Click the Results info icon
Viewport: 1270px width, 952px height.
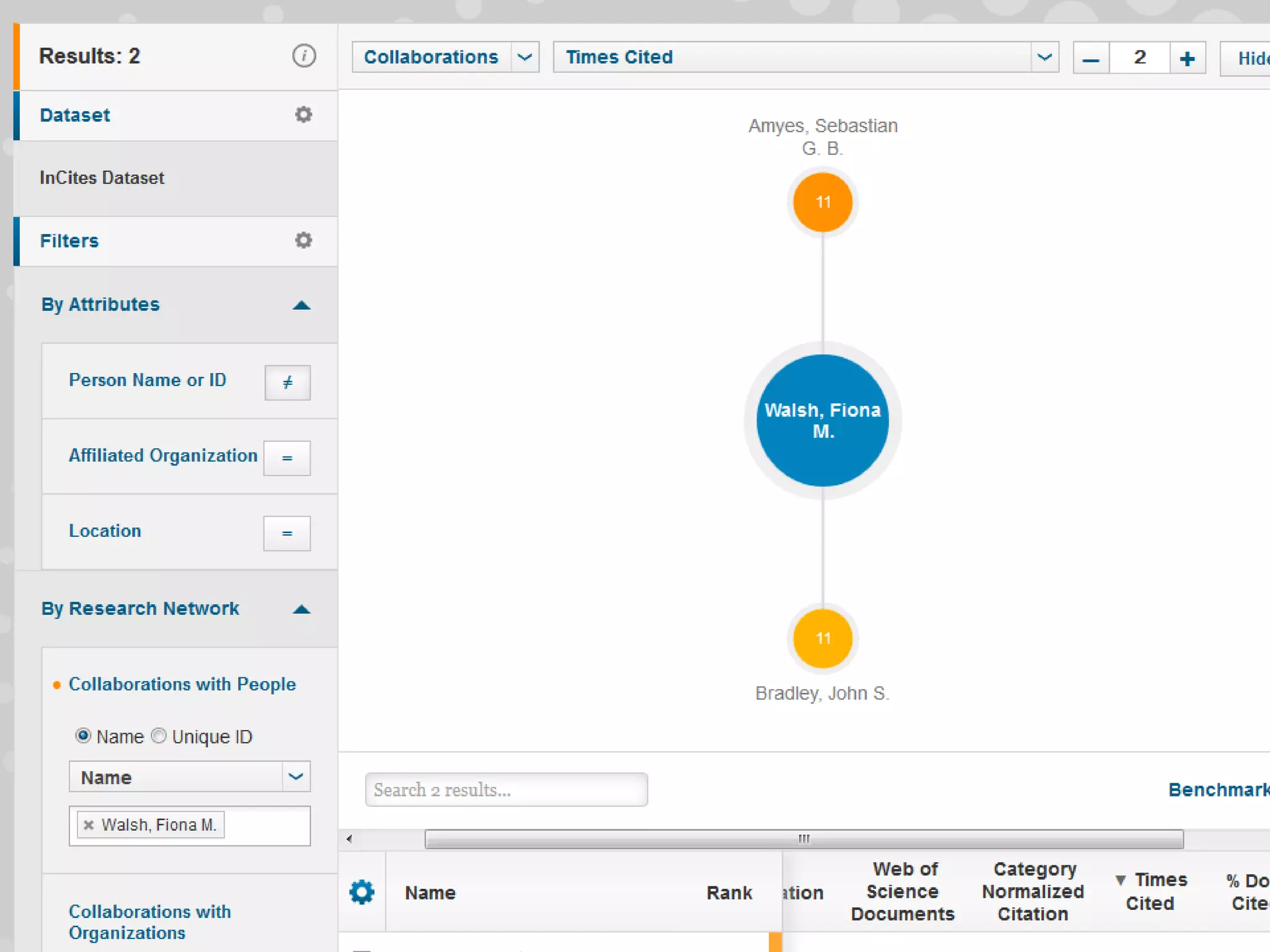click(304, 56)
